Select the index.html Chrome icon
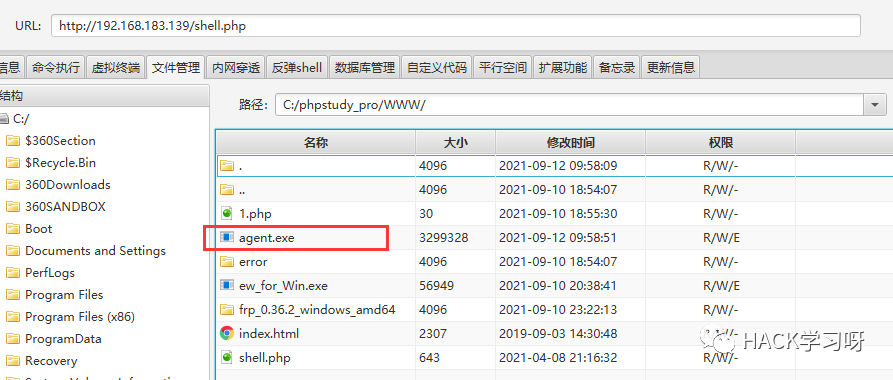This screenshot has height=380, width=893. tap(227, 333)
